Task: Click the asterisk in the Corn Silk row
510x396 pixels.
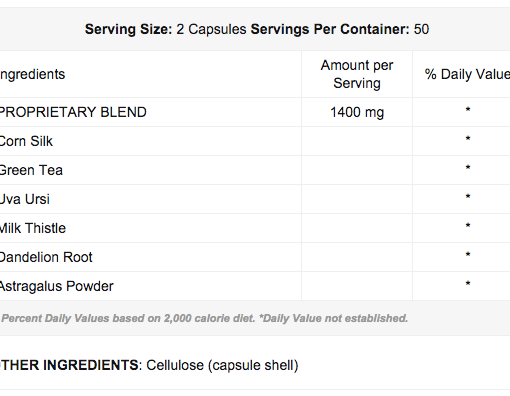Action: pyautogui.click(x=468, y=138)
